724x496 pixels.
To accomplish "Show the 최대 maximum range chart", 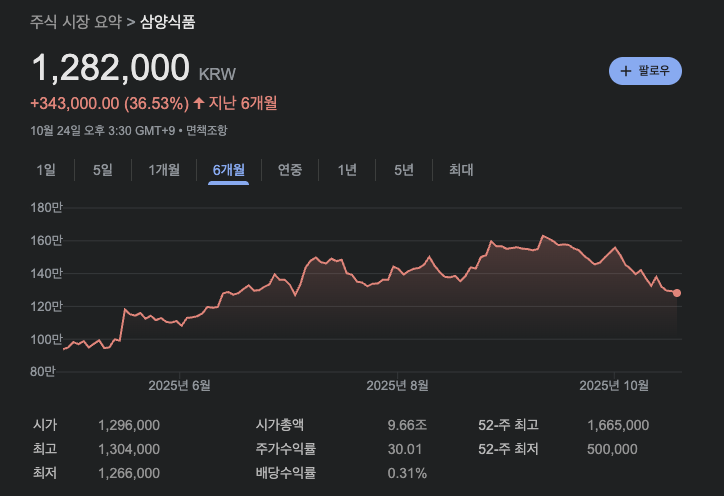I will point(461,170).
